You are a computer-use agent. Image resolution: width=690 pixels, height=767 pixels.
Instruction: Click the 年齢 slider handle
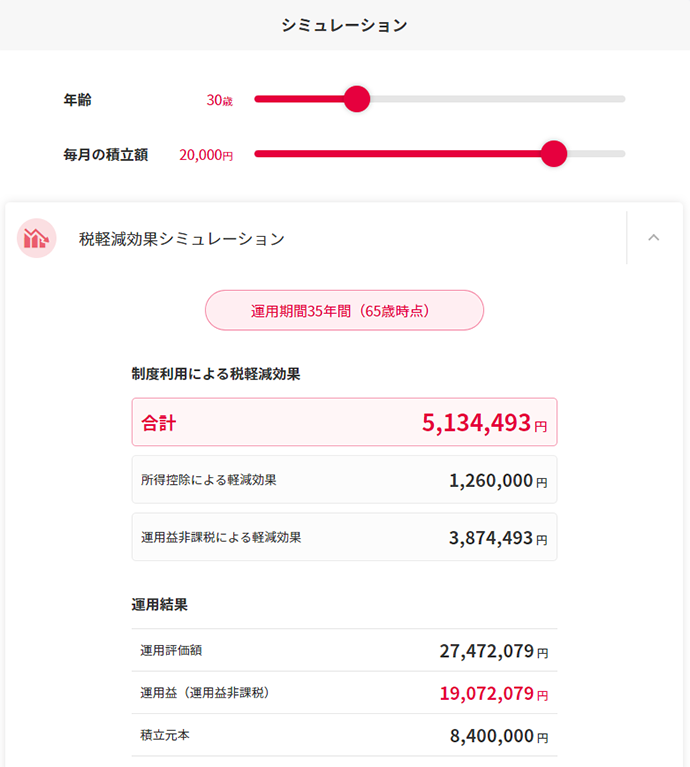pos(356,99)
